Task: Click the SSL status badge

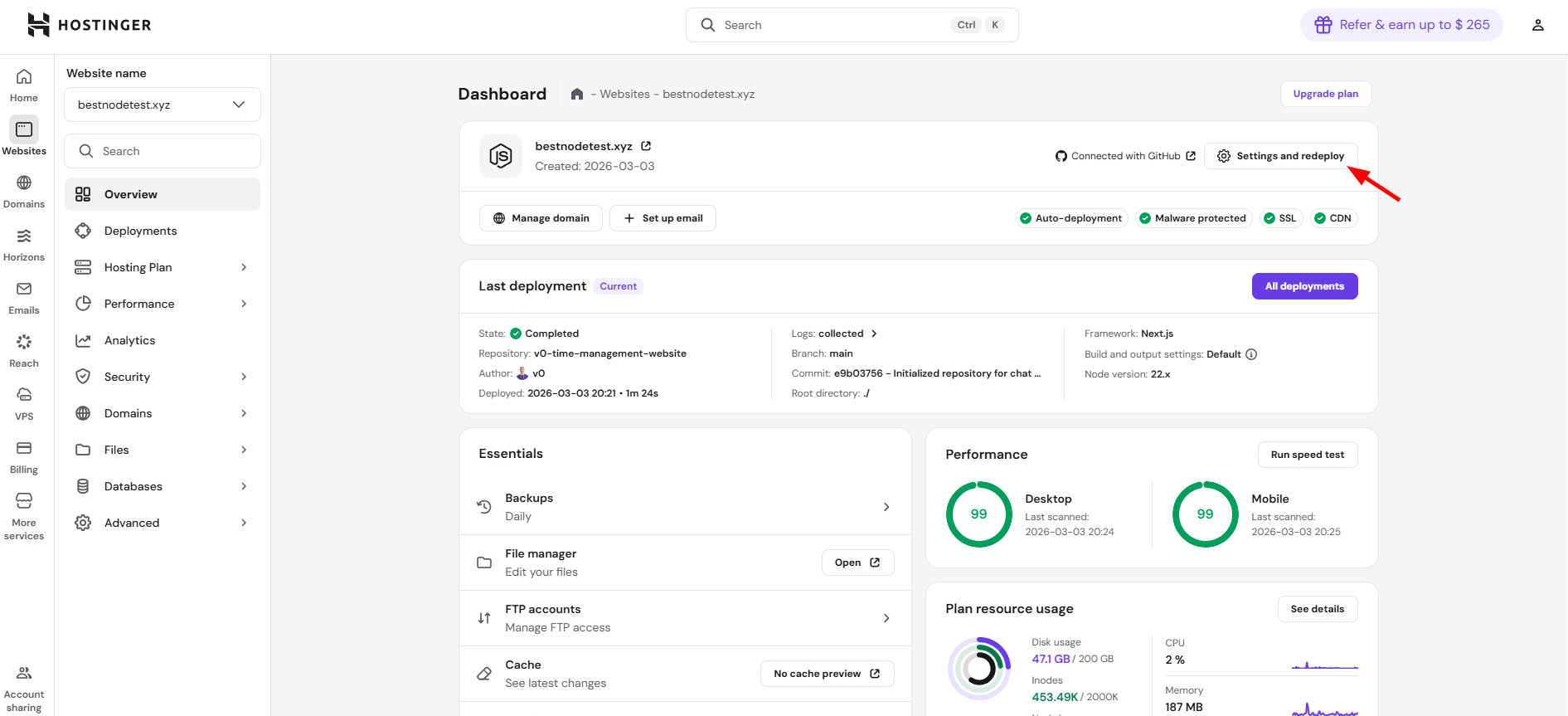Action: click(x=1280, y=218)
